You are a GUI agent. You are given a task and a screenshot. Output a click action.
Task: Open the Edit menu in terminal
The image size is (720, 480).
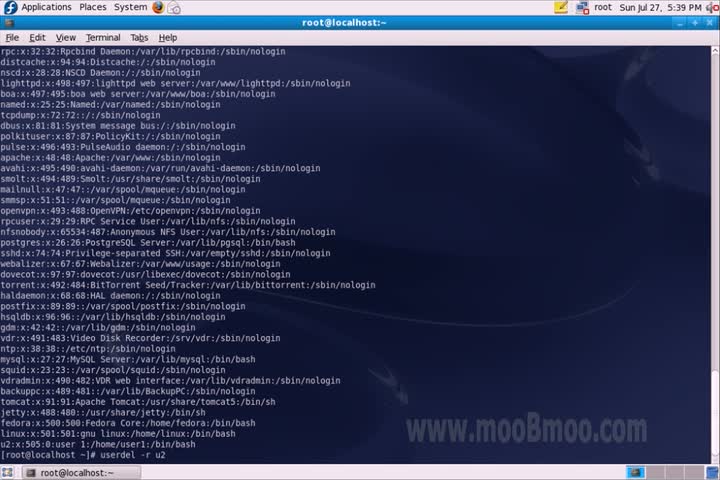point(37,38)
